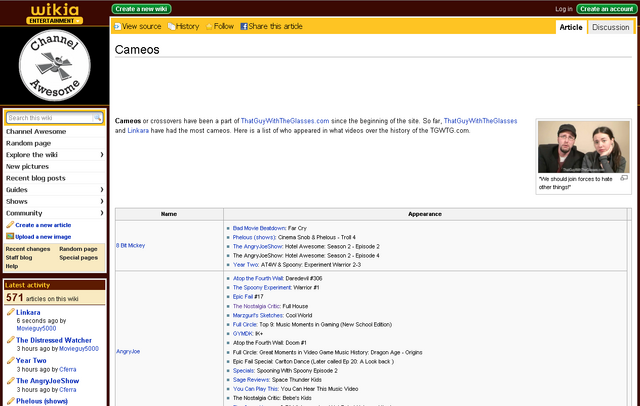Open Channel Awesome in the sidebar menu

tap(36, 131)
